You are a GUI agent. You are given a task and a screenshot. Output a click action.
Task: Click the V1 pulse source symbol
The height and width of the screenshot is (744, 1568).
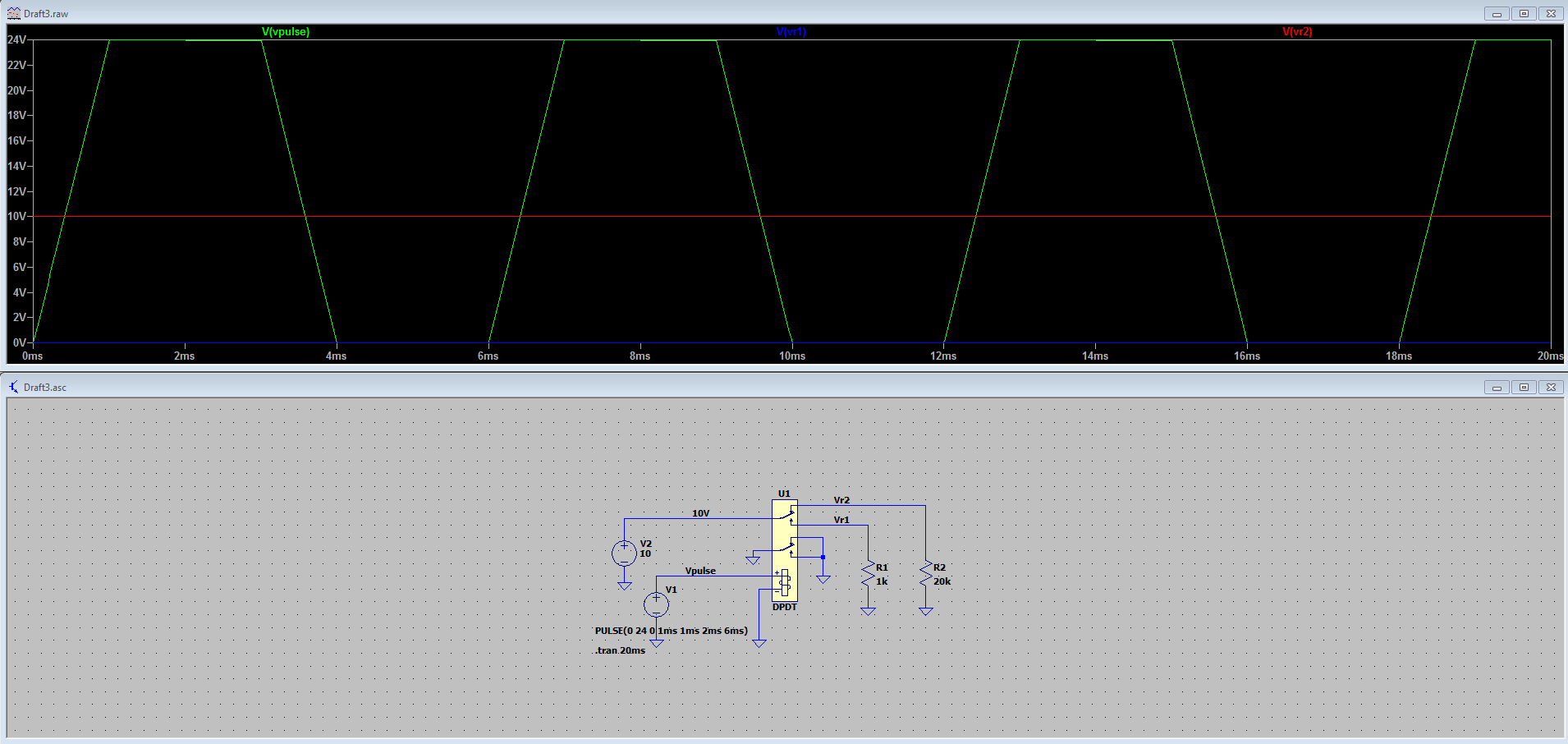656,605
